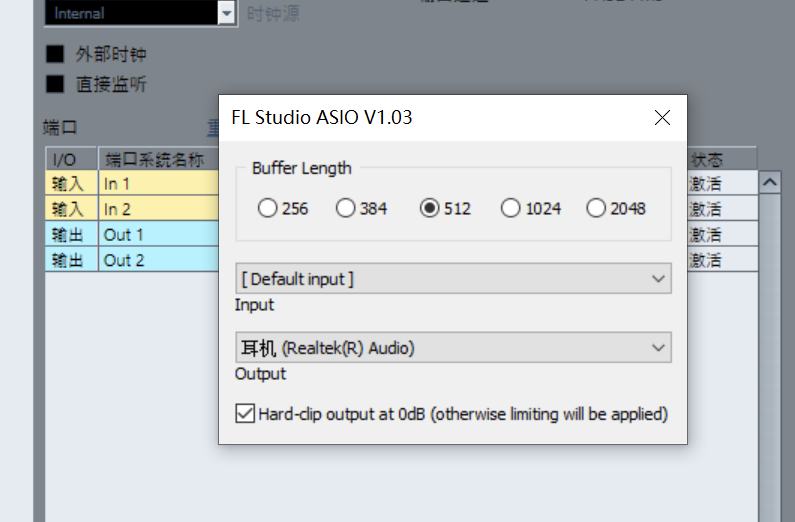Select the Out 2 port row
The image size is (795, 522).
150,260
